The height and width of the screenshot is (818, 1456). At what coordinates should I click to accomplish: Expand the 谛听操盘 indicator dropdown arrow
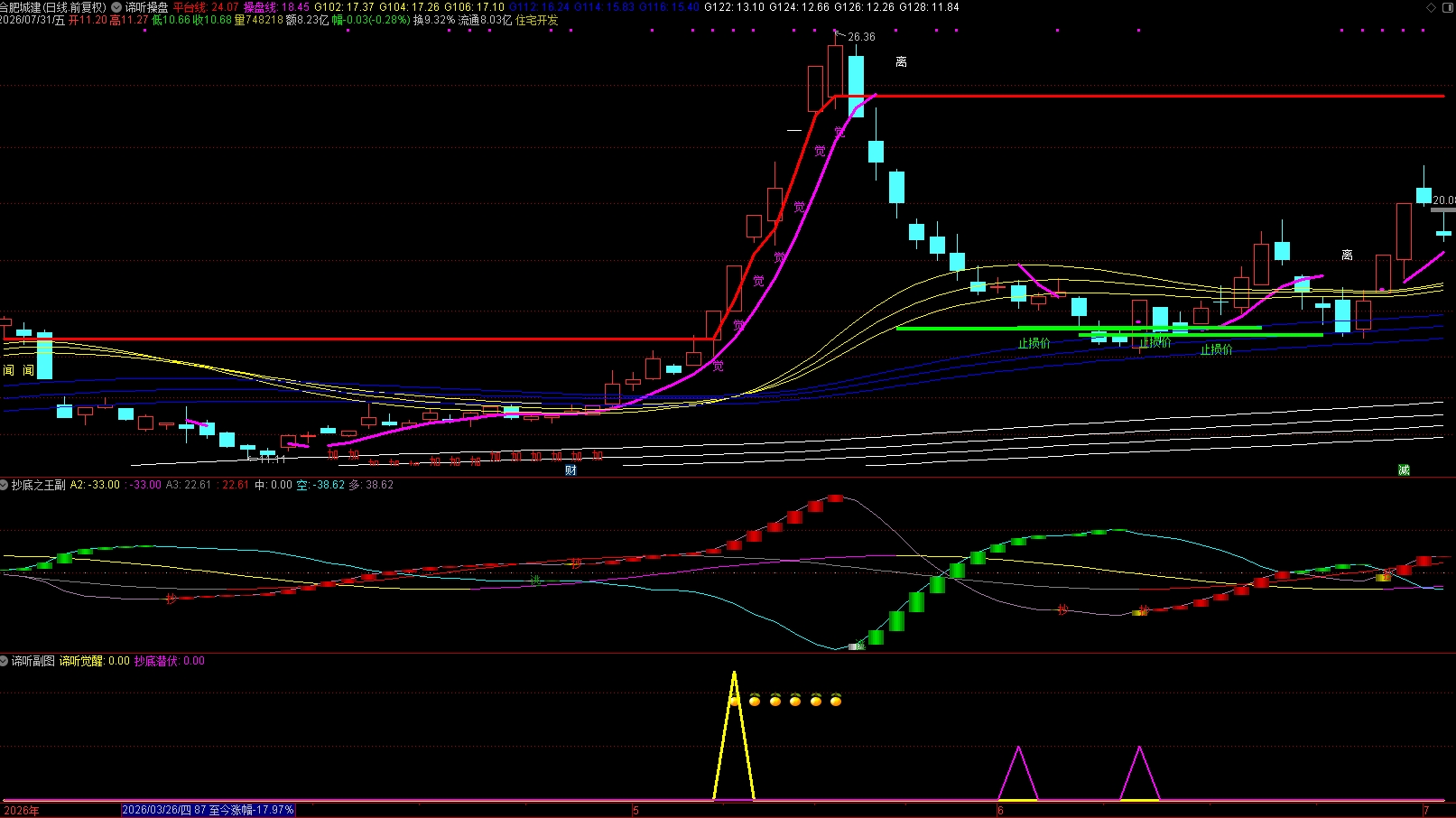tap(116, 7)
